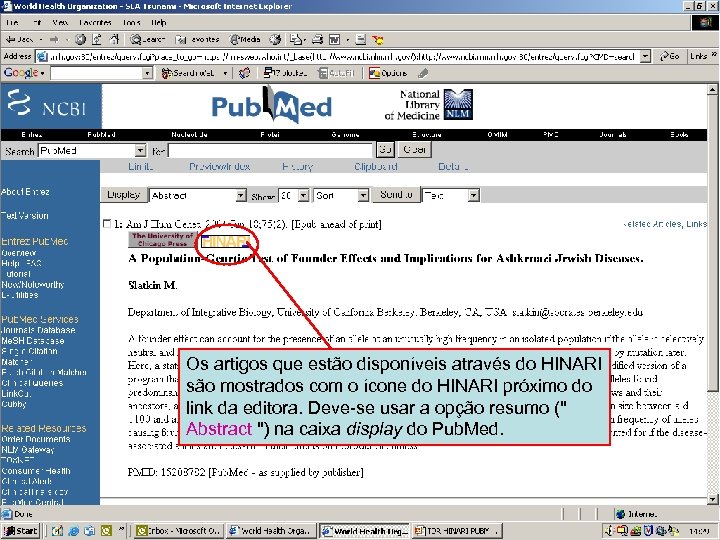
Task: Click the Display button
Action: pos(123,195)
